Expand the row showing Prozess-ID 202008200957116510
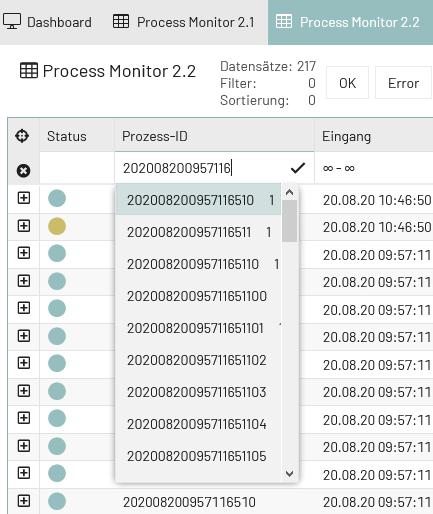433x514 pixels. click(24, 501)
